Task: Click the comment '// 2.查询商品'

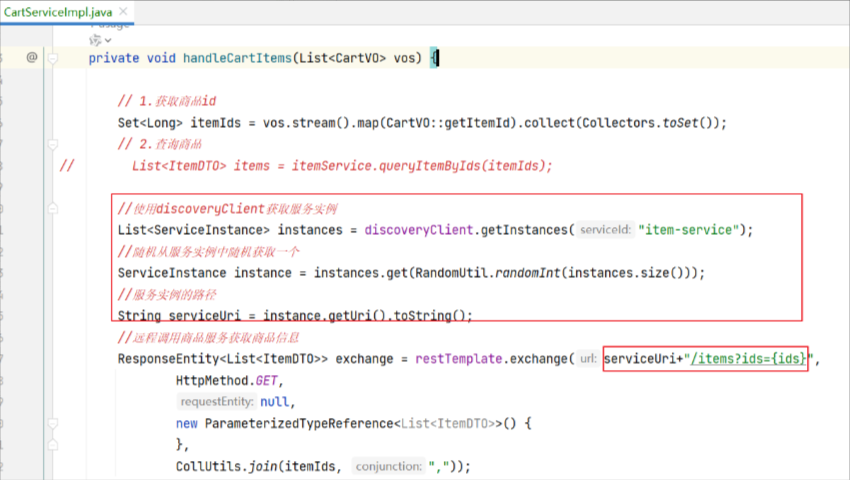Action: point(160,144)
